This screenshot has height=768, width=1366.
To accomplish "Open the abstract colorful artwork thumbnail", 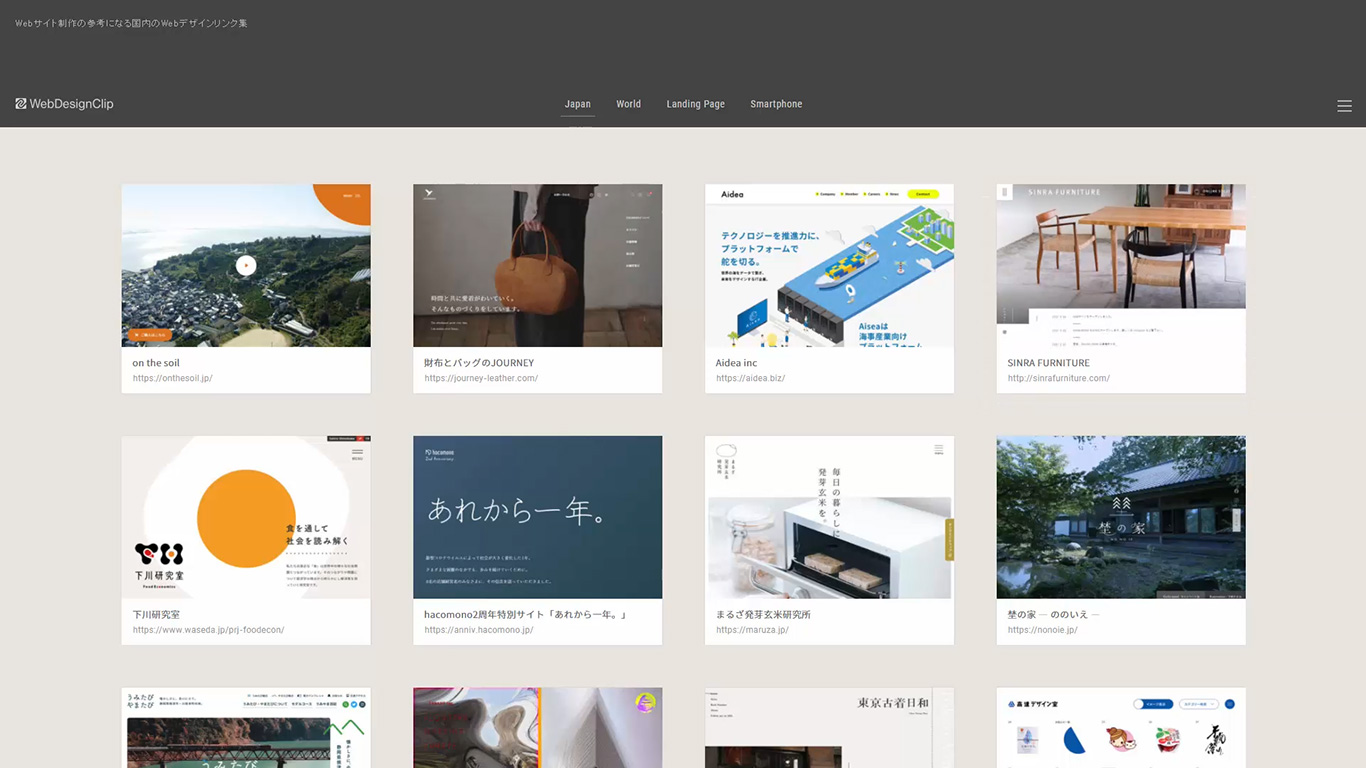I will click(538, 728).
